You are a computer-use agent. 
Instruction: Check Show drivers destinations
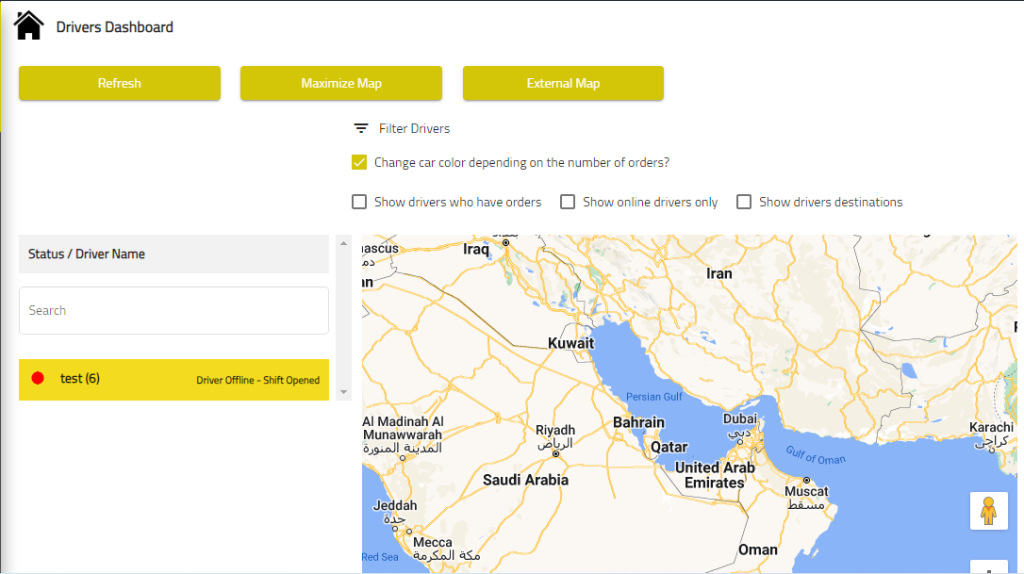click(x=744, y=202)
